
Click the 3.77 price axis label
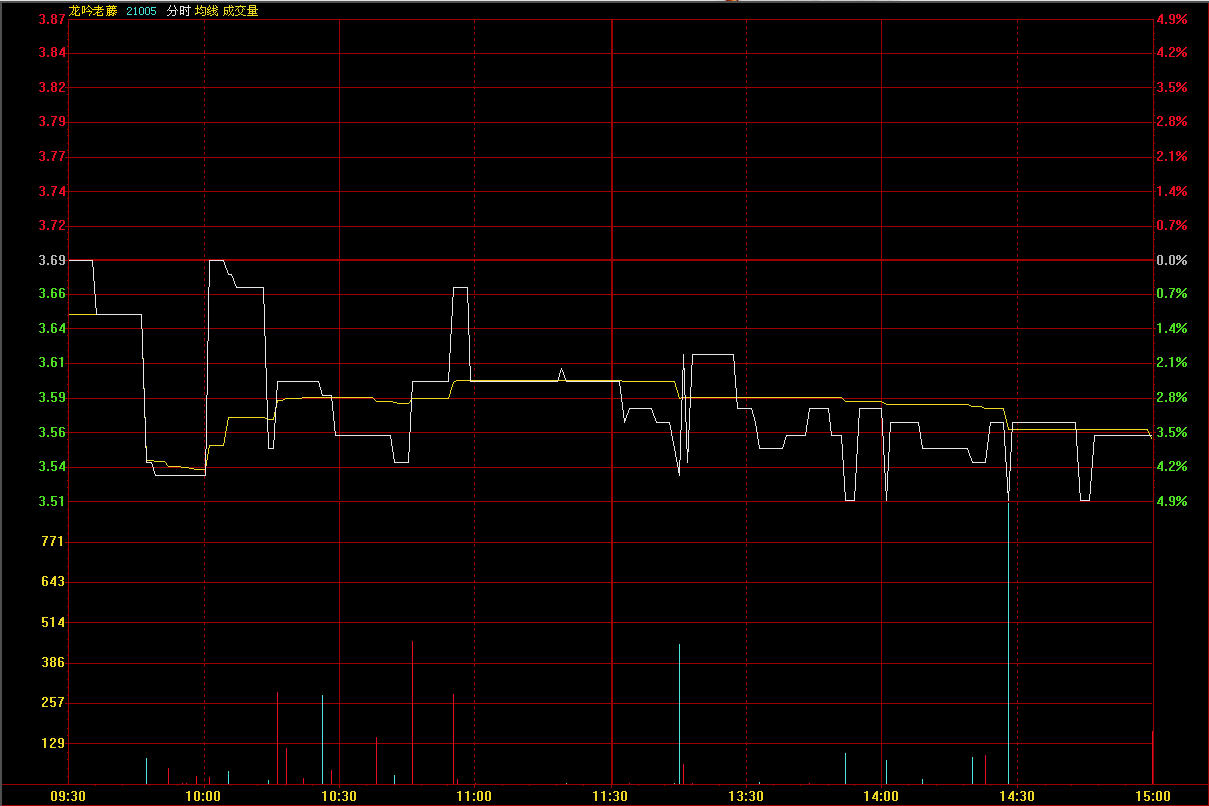click(x=52, y=156)
